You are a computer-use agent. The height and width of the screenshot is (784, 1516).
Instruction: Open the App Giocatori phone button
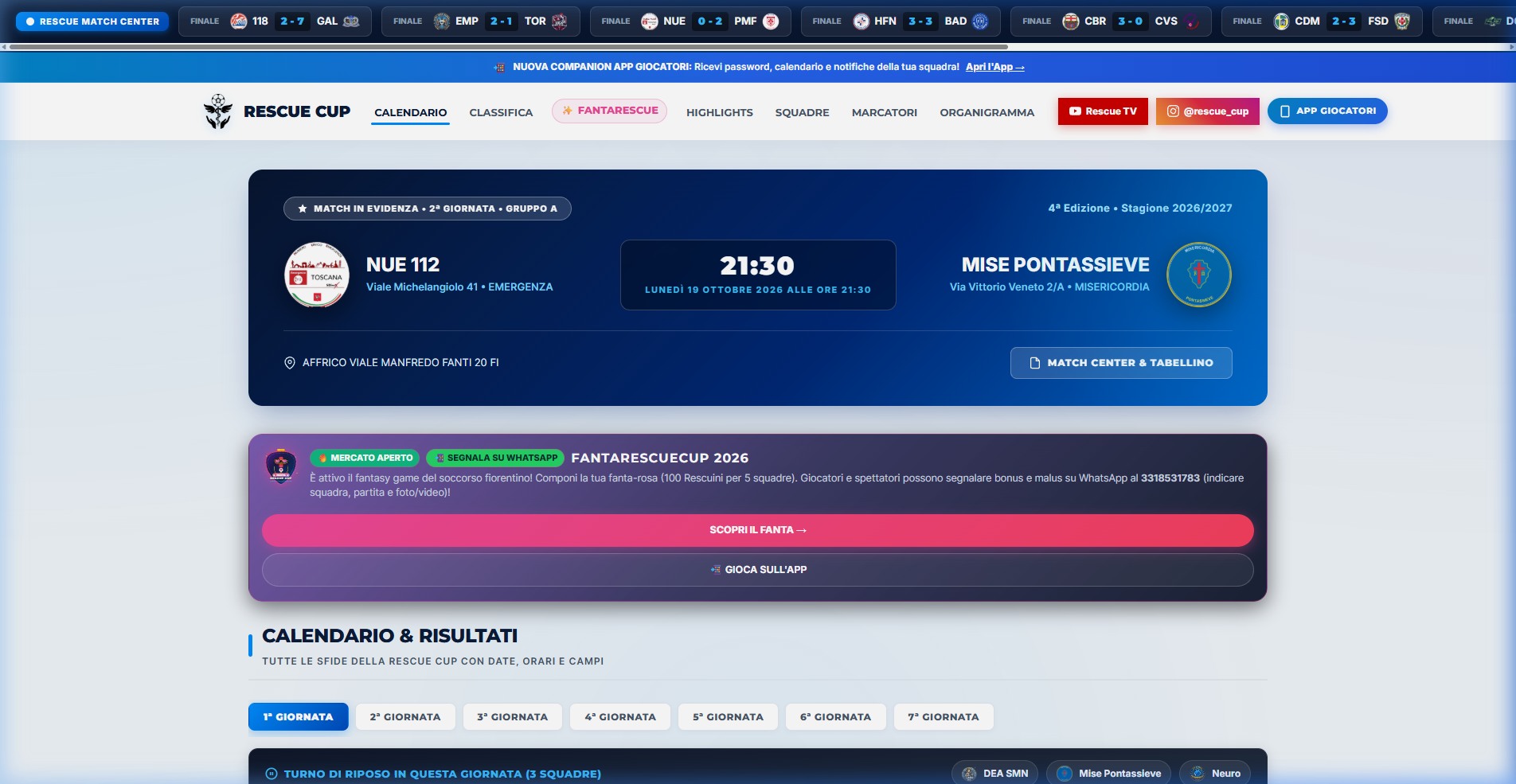(1327, 111)
